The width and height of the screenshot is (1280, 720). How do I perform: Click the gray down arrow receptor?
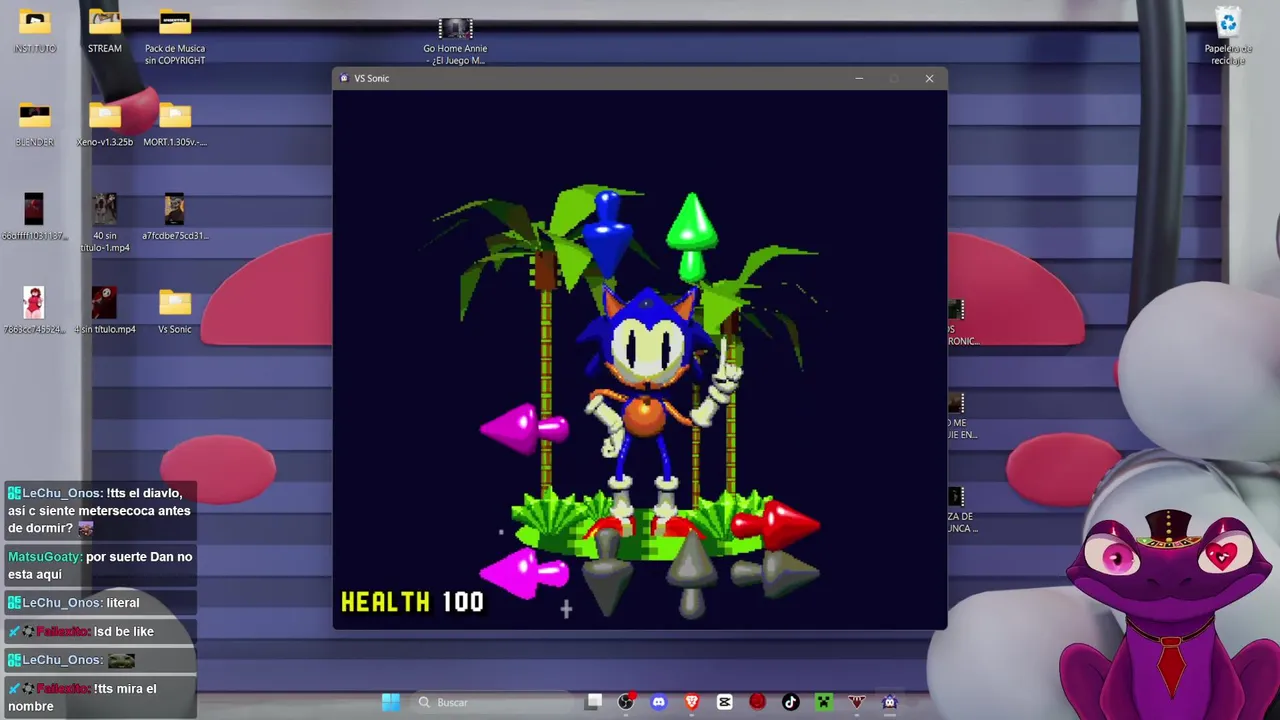pyautogui.click(x=607, y=573)
